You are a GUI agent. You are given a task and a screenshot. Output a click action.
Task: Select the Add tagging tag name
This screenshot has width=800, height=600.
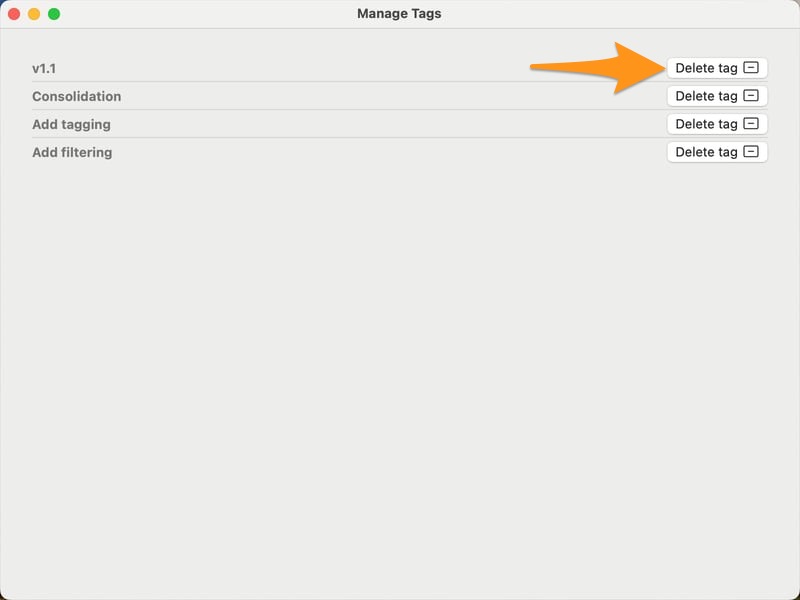(71, 124)
